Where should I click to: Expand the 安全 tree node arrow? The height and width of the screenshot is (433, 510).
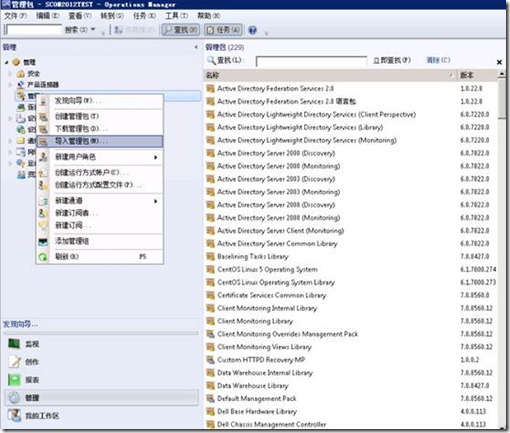coord(10,73)
